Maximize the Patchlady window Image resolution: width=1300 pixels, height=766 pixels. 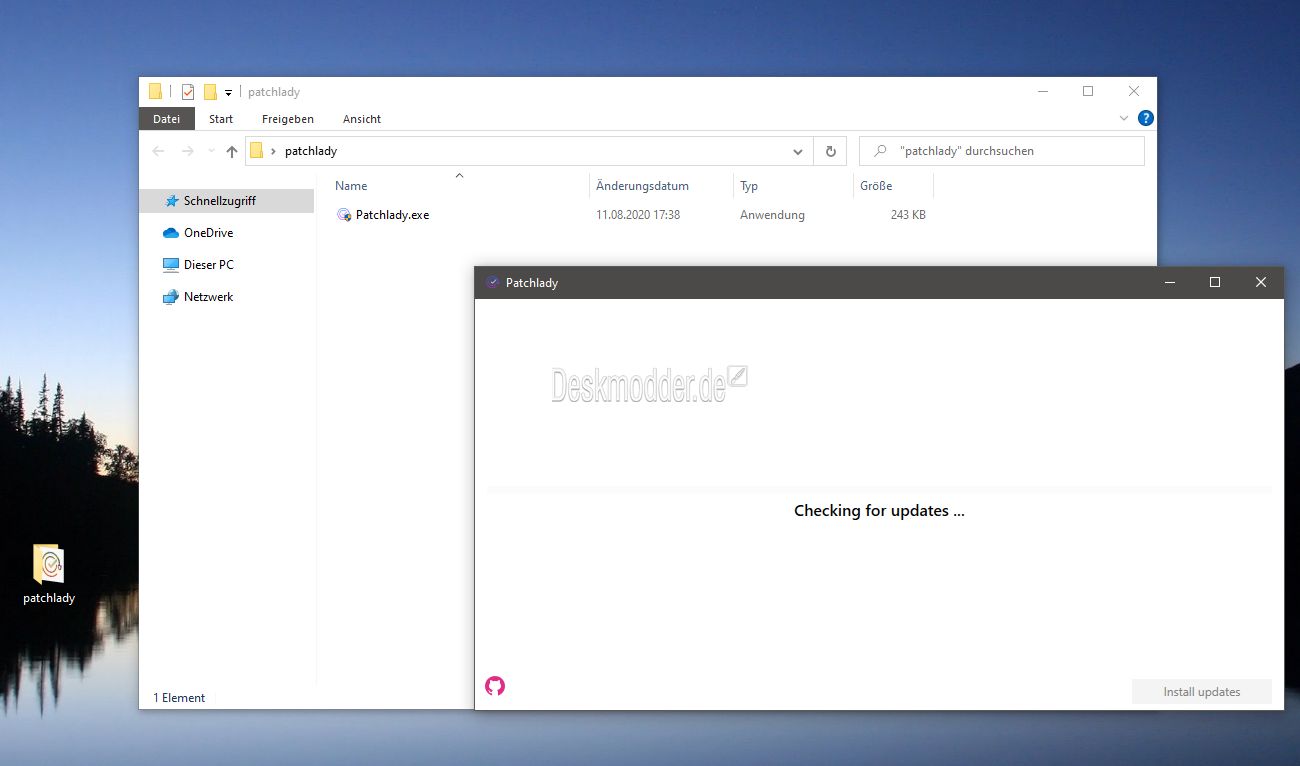point(1215,282)
